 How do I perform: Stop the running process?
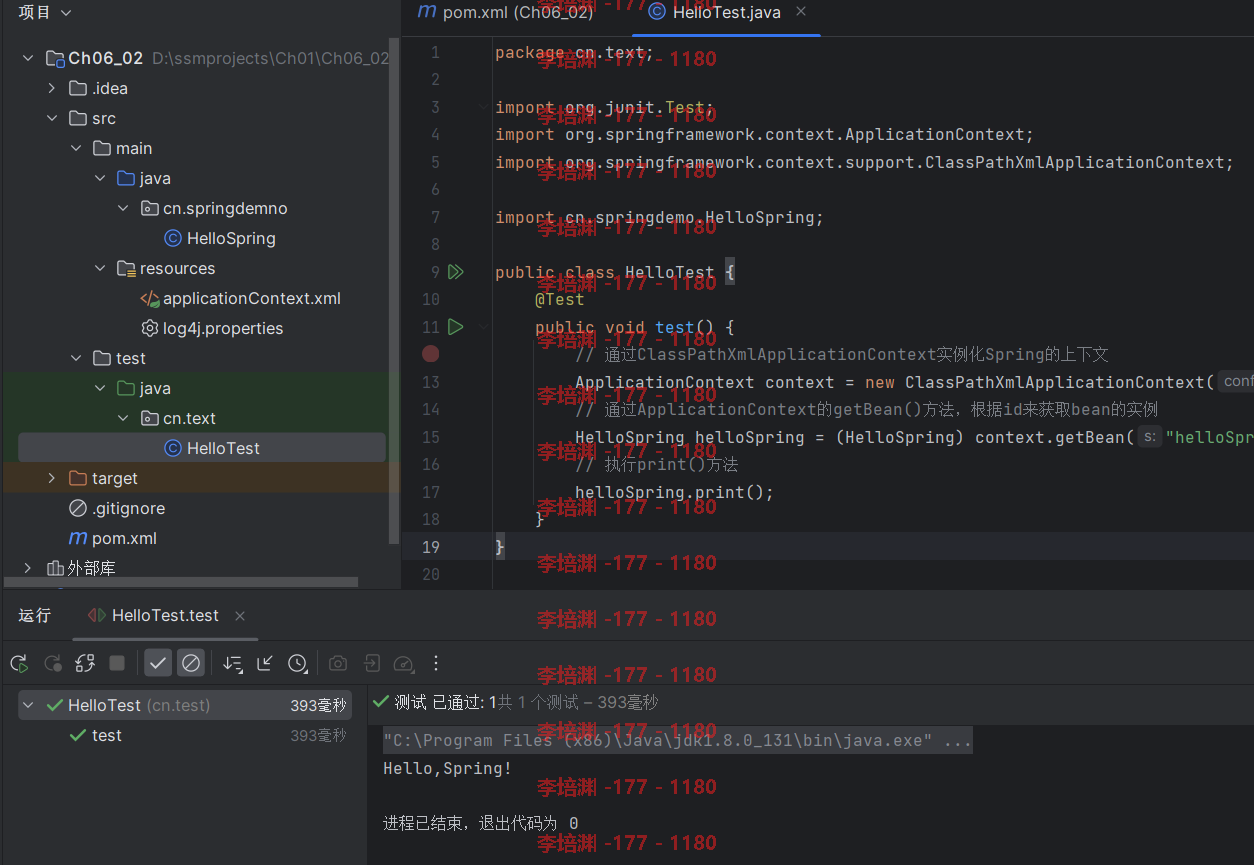tap(117, 663)
